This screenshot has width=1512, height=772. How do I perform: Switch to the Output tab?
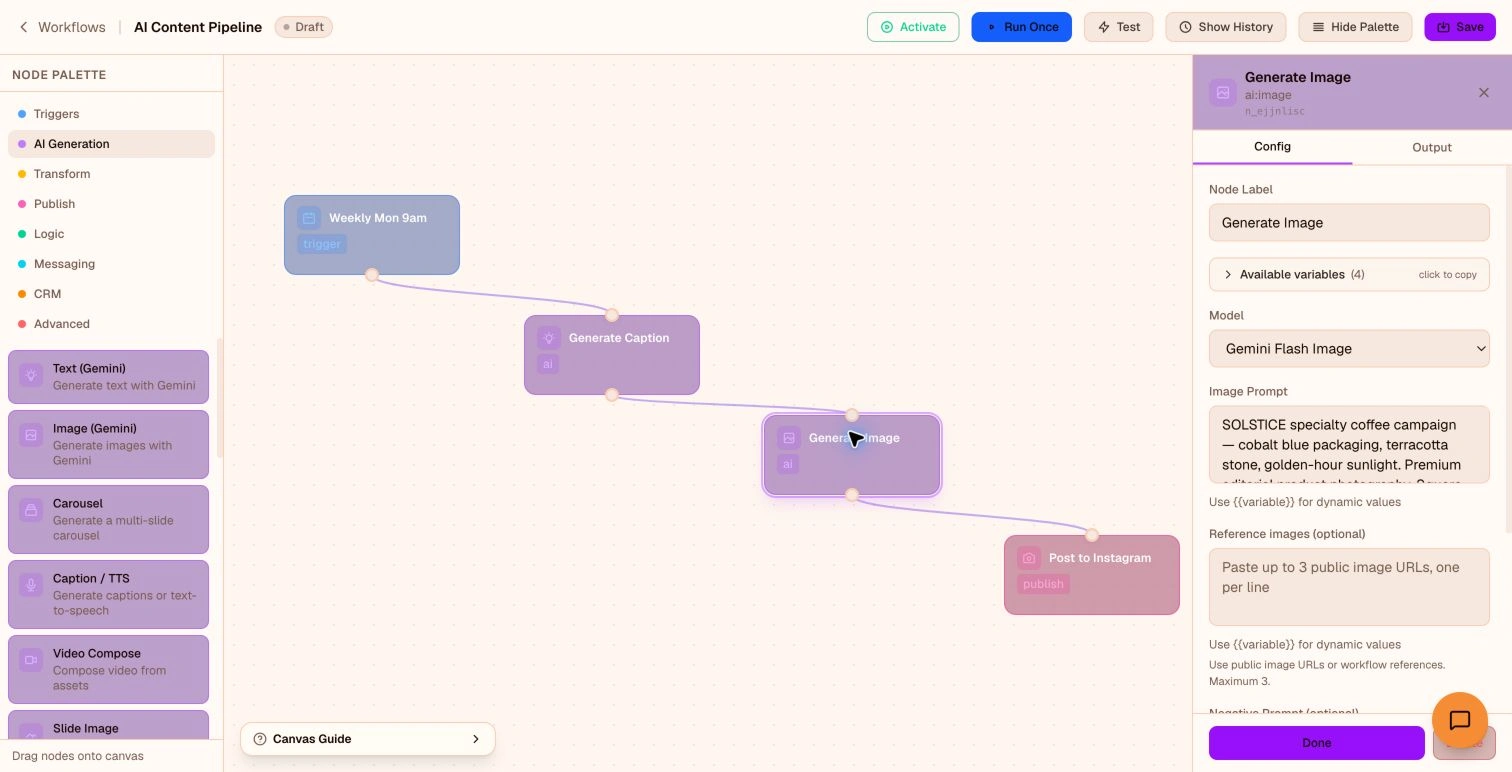[x=1431, y=147]
